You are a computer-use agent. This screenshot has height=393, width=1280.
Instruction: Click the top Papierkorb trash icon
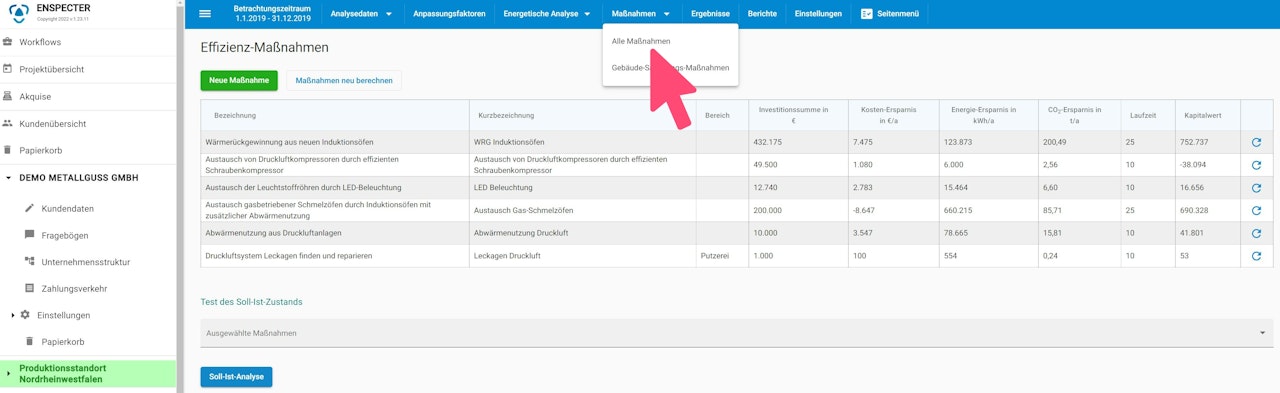point(8,150)
